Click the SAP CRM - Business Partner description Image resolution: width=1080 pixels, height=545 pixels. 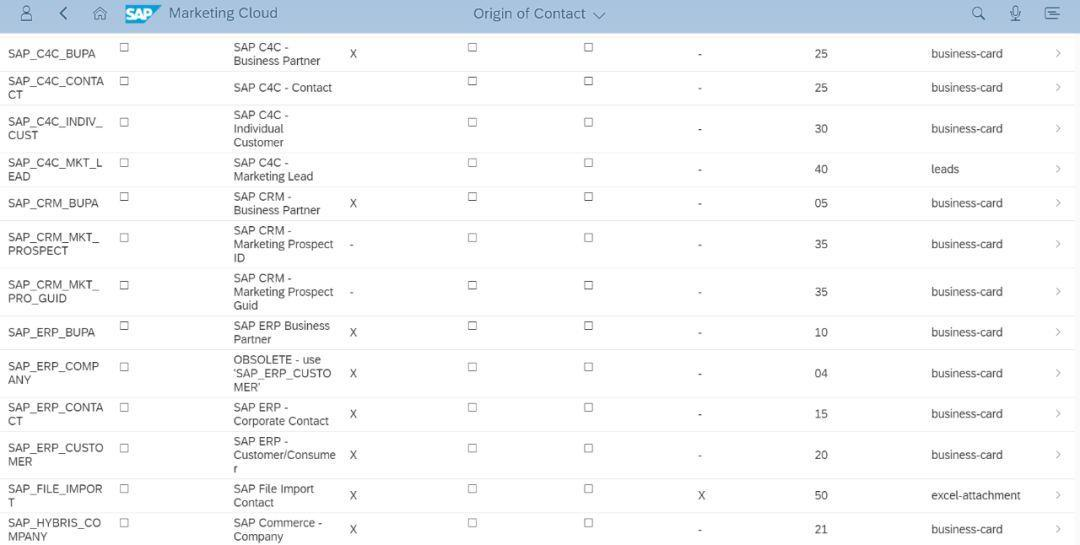click(x=276, y=203)
